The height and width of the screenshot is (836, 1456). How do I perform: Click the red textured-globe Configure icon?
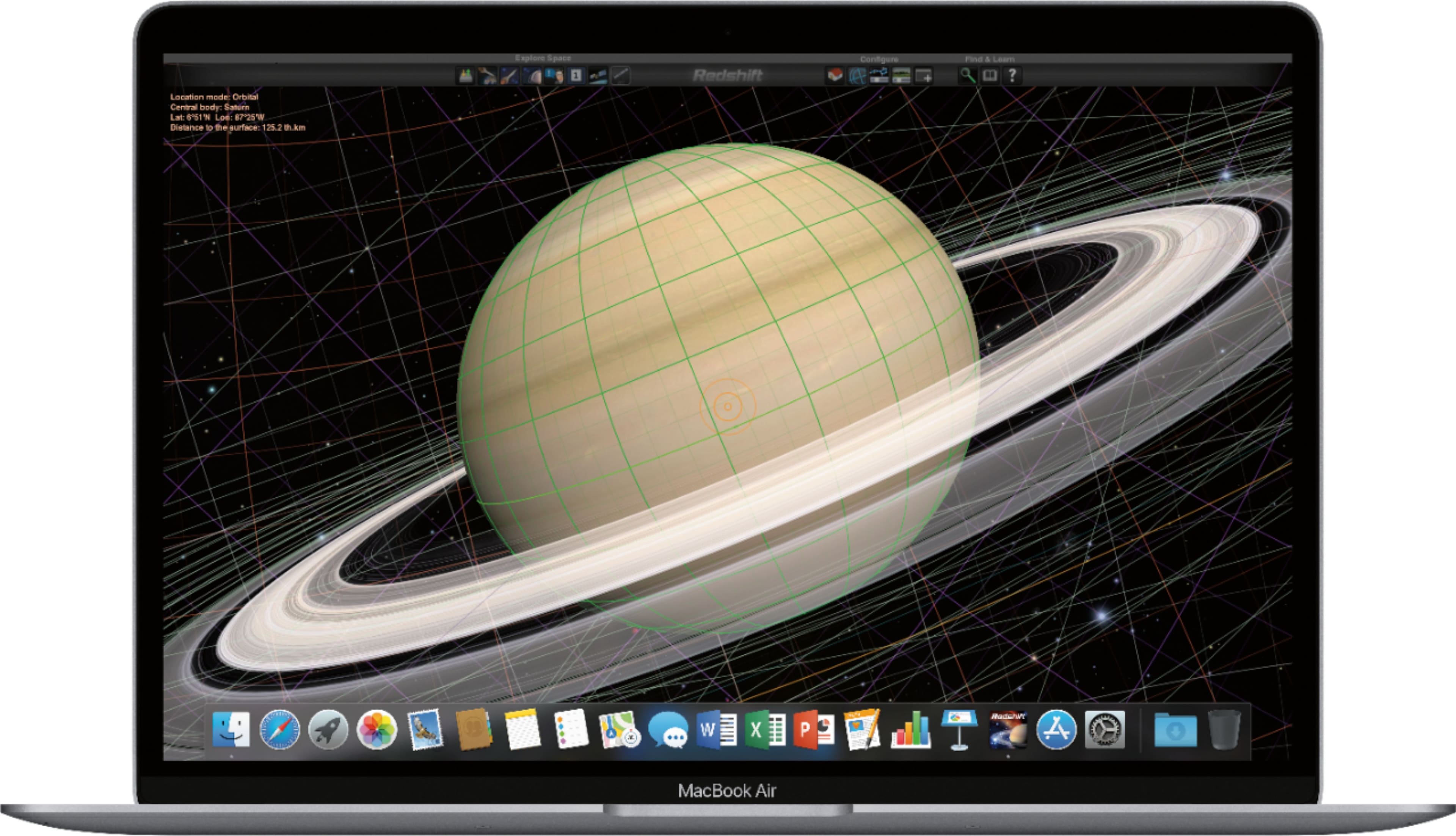click(836, 75)
